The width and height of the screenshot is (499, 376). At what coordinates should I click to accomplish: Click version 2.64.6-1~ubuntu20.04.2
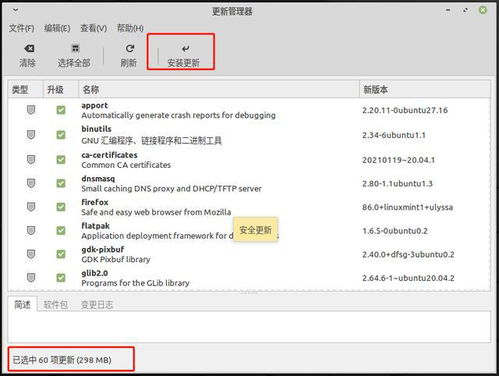point(408,278)
